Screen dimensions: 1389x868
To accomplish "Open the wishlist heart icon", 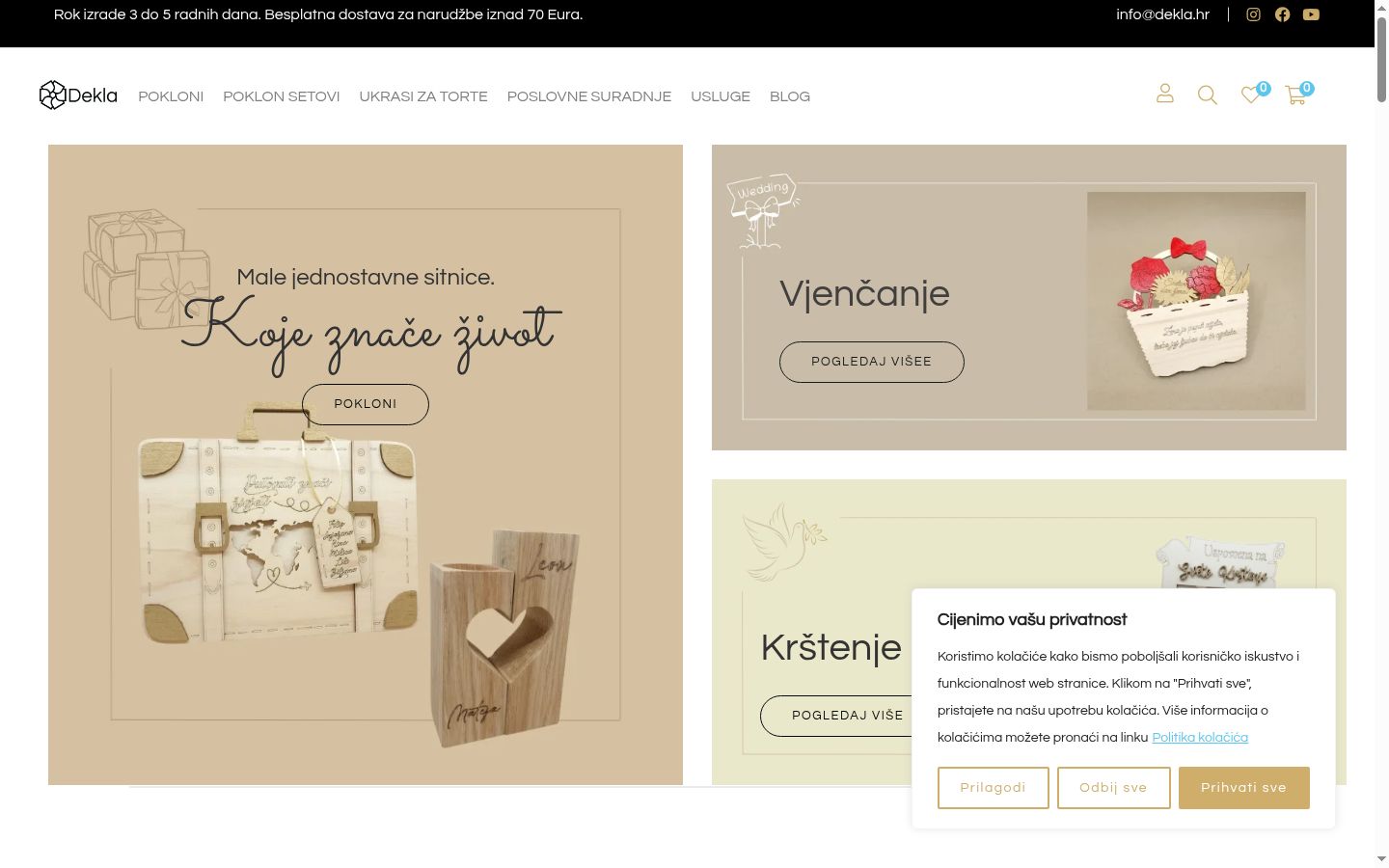I will (x=1251, y=95).
